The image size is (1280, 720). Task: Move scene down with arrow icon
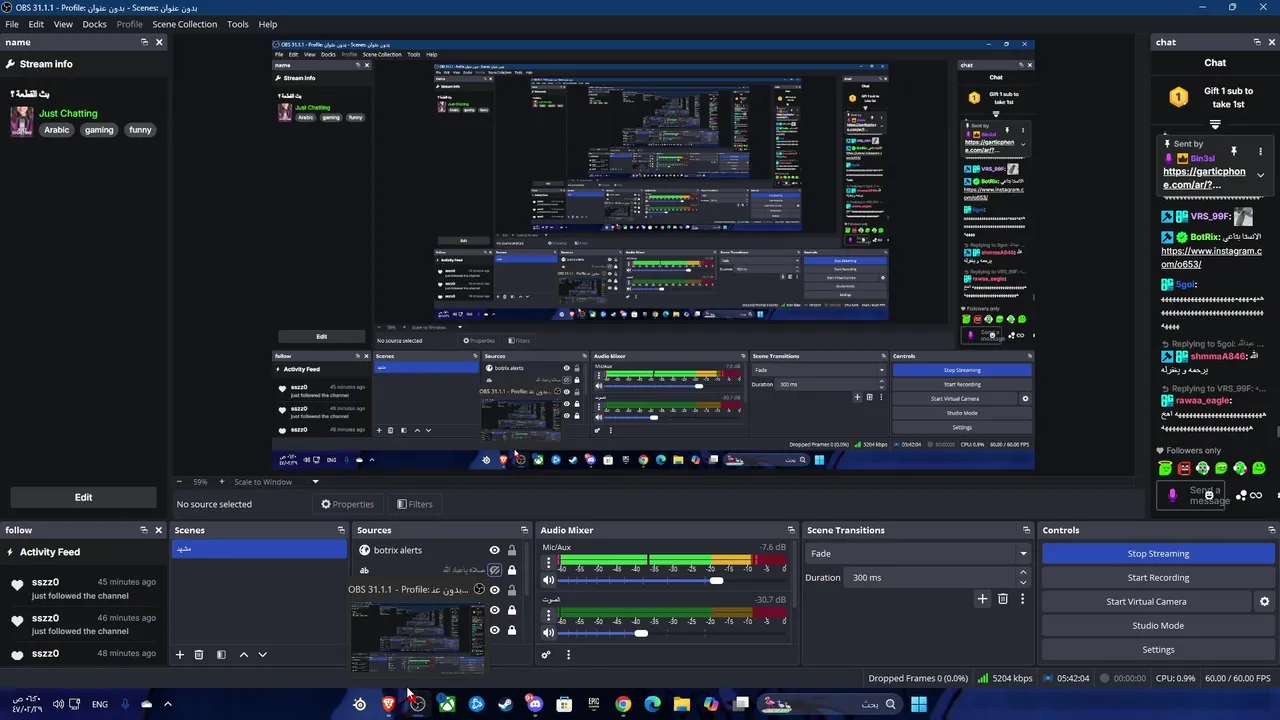(262, 655)
